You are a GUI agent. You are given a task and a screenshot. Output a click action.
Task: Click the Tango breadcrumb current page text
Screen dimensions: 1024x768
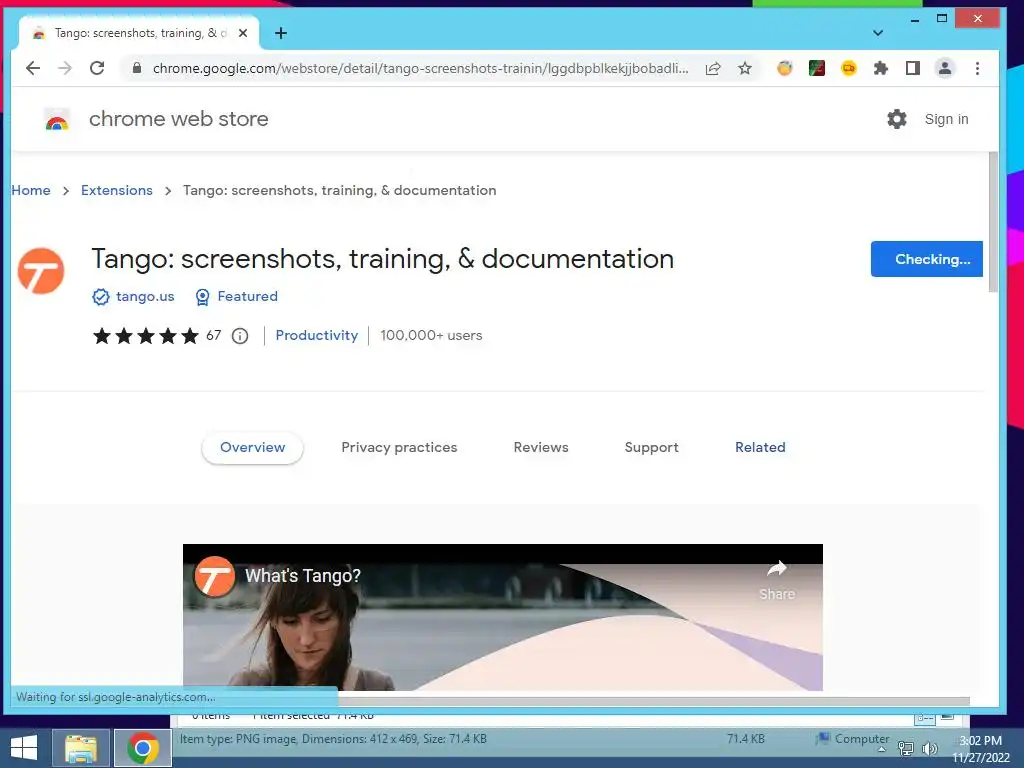pos(340,190)
